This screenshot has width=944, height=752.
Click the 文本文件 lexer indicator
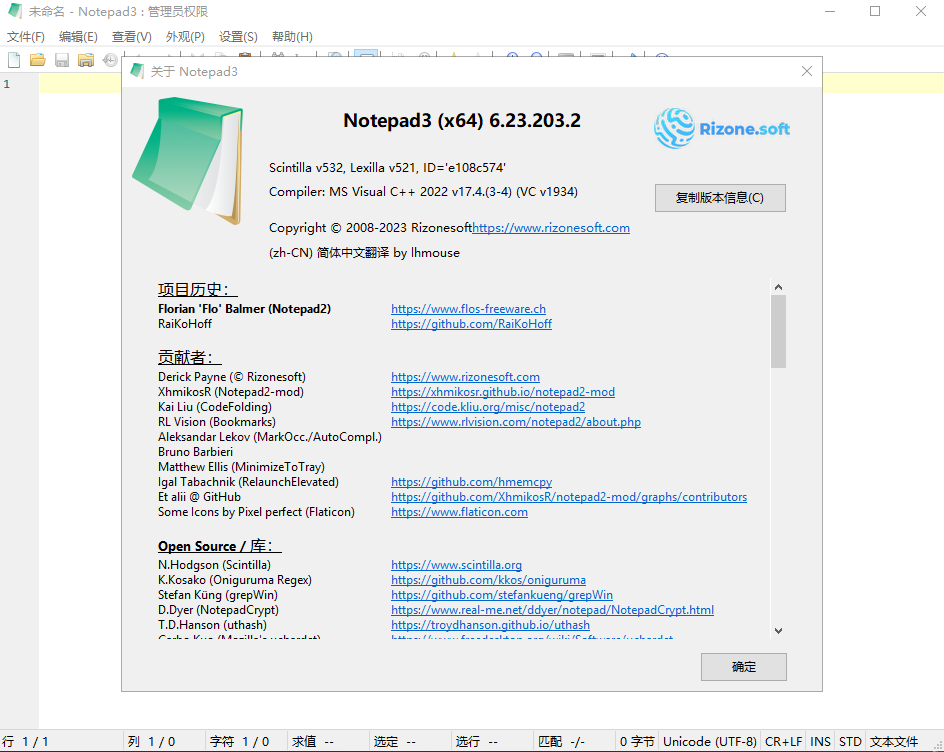894,742
